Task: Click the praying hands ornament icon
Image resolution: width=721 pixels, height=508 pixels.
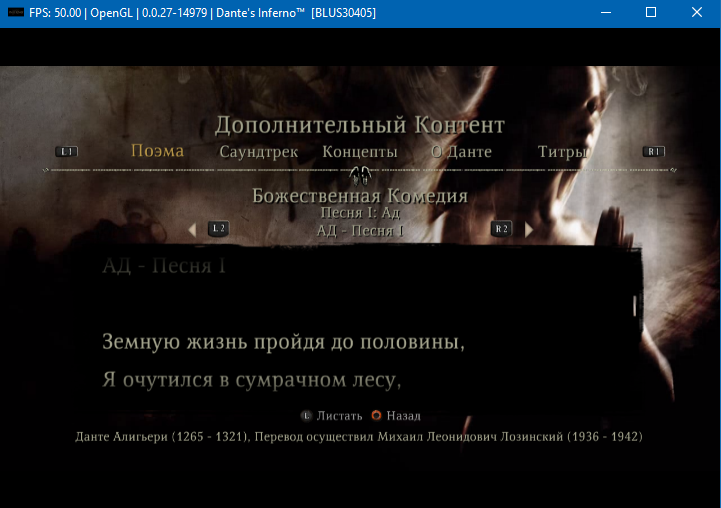Action: coord(360,175)
